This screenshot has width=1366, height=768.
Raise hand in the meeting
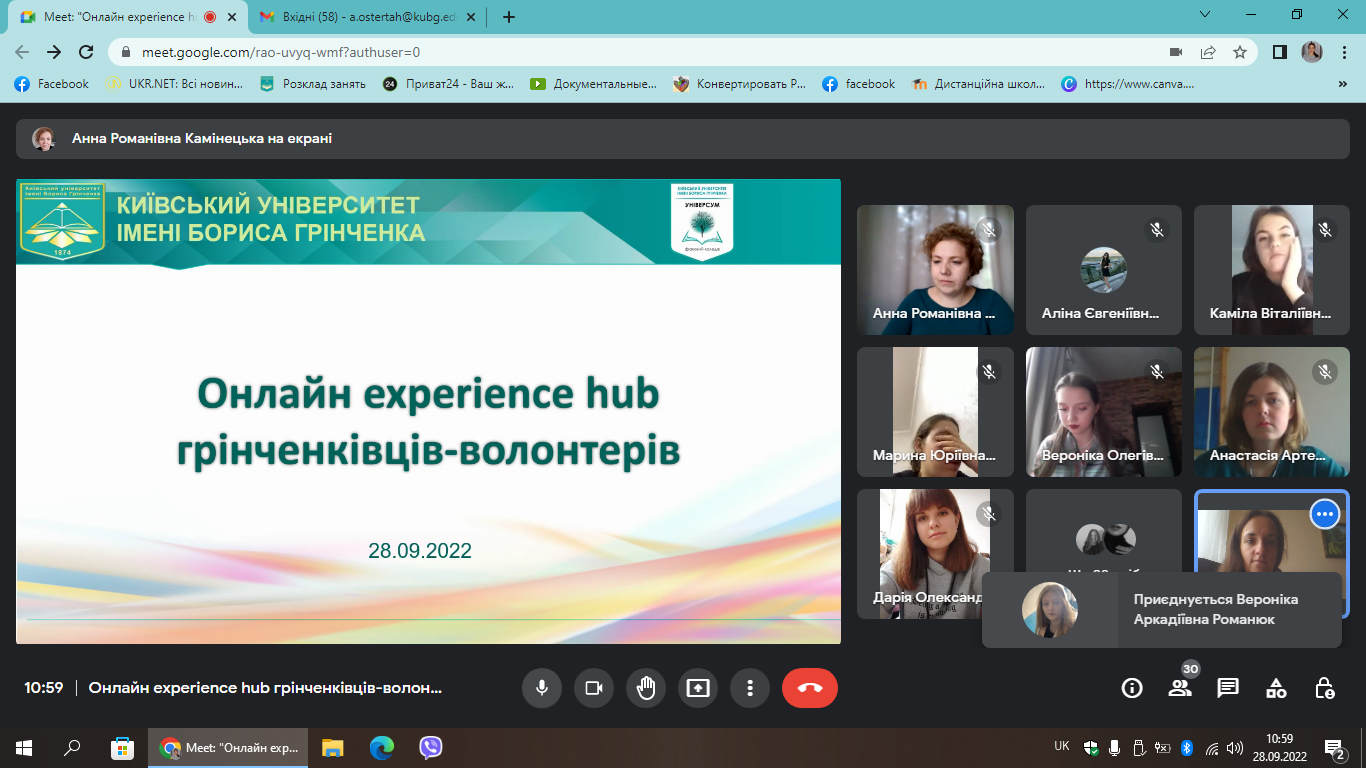645,688
